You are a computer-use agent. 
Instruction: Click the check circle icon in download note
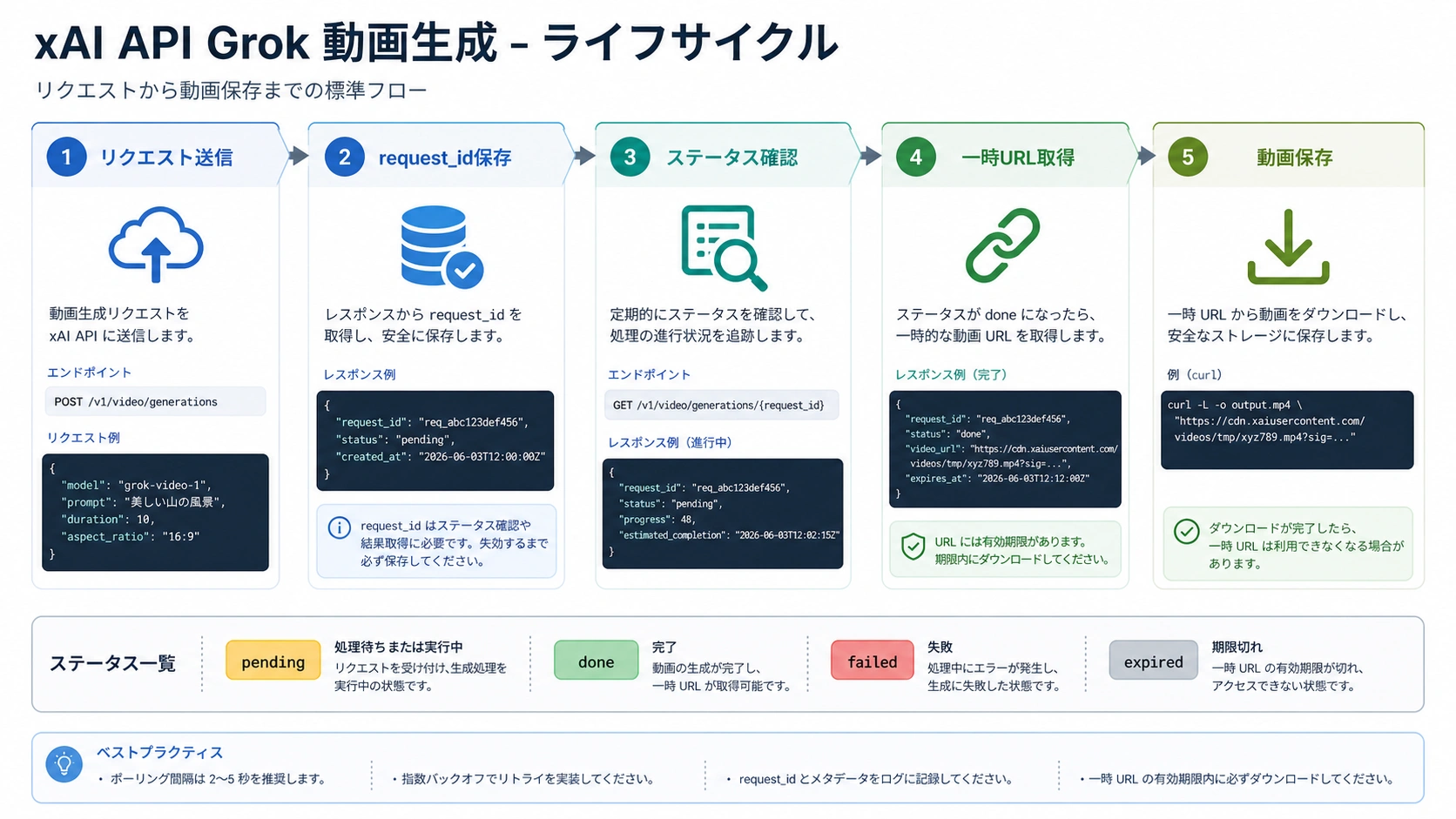1186,531
